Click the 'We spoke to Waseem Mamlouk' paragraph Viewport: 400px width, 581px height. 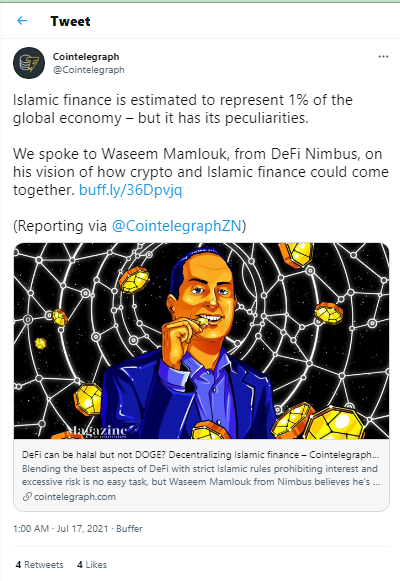tap(201, 172)
